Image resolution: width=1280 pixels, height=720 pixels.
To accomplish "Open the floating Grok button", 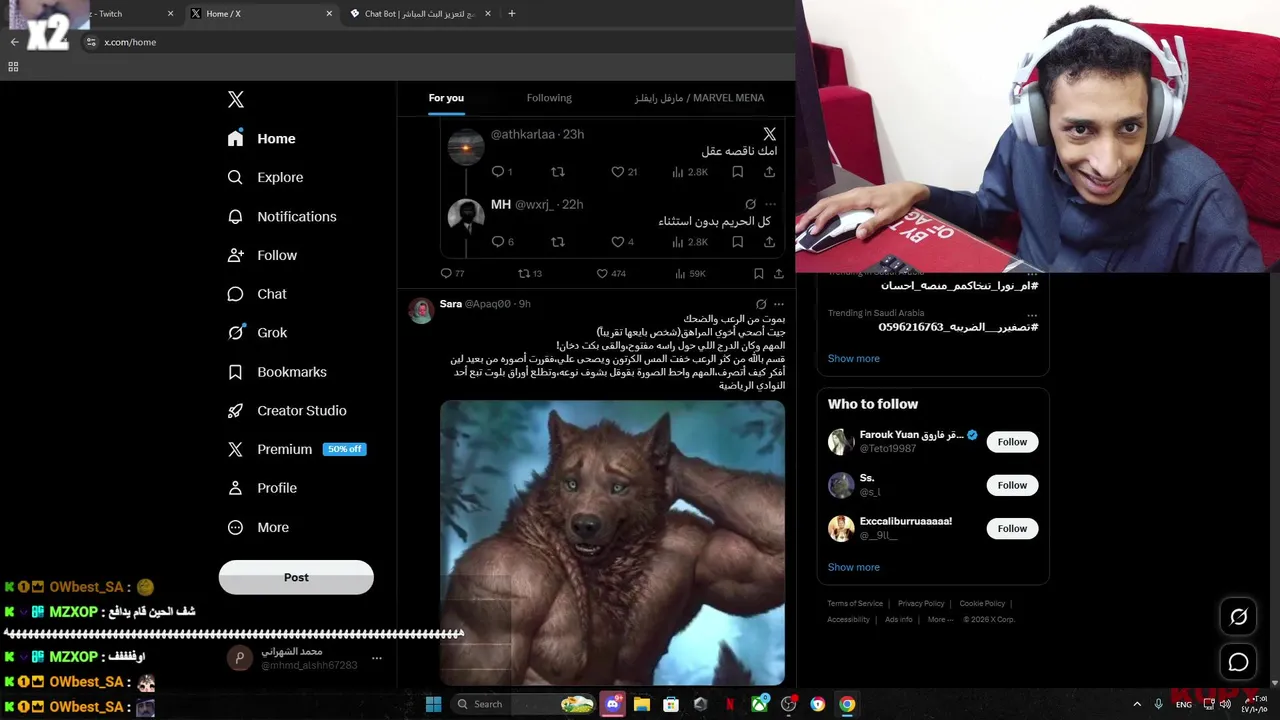I will tap(1238, 617).
